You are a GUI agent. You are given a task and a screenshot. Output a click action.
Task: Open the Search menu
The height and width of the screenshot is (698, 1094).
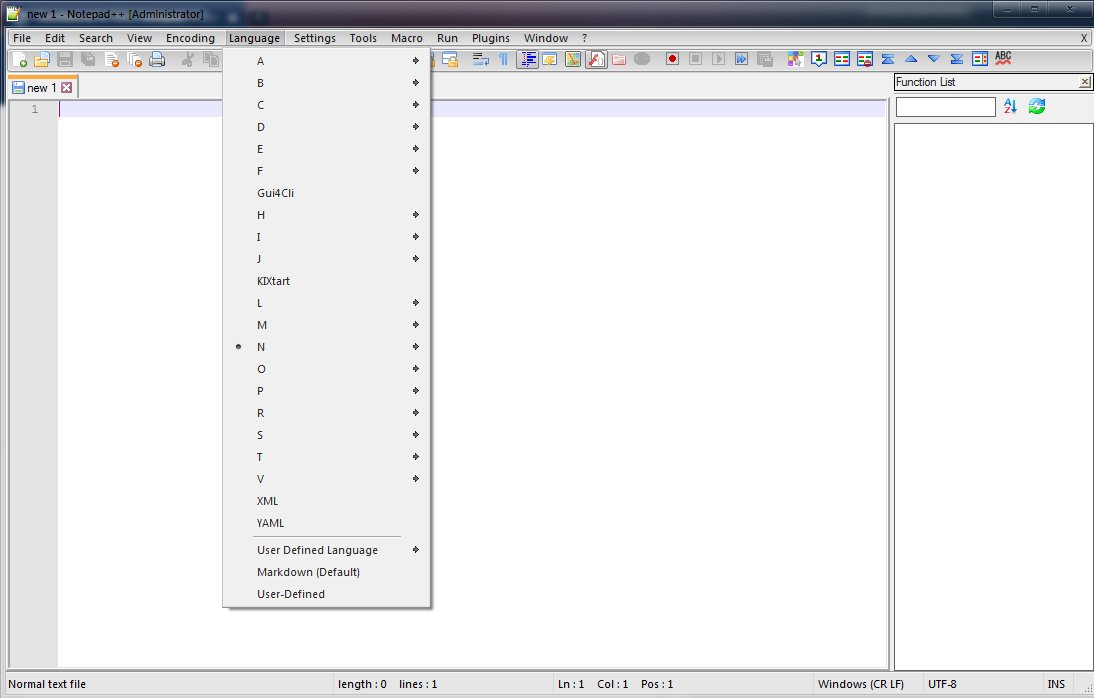(96, 38)
